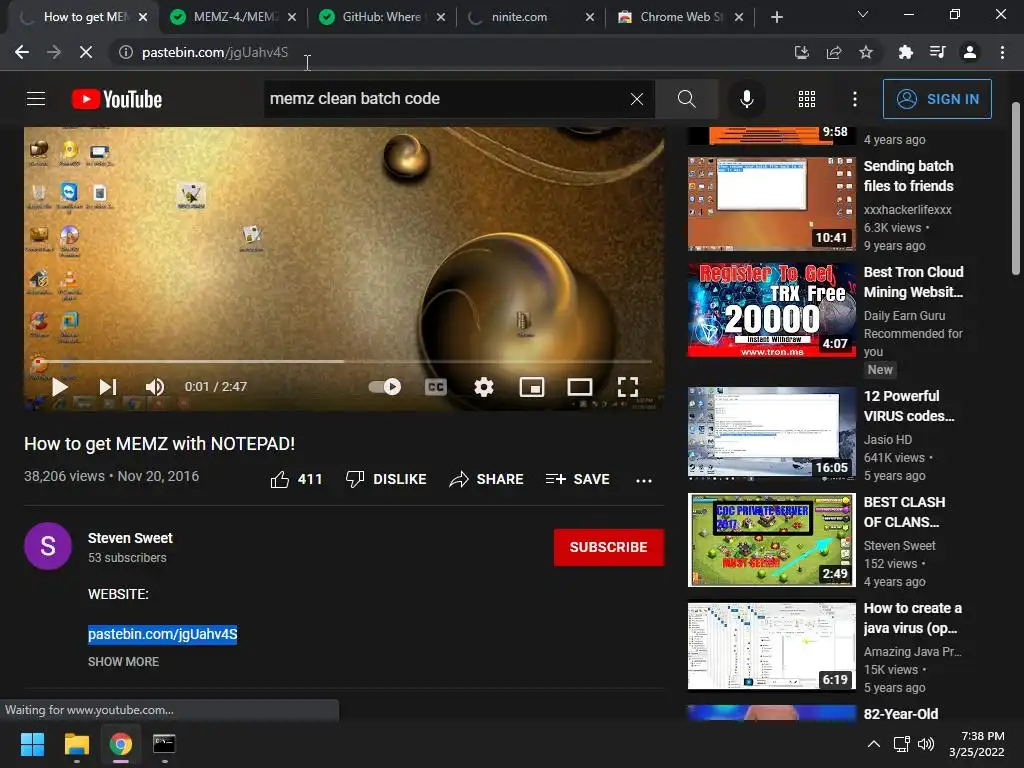Image resolution: width=1024 pixels, height=768 pixels.
Task: Show hidden system tray icons
Action: pos(873,744)
